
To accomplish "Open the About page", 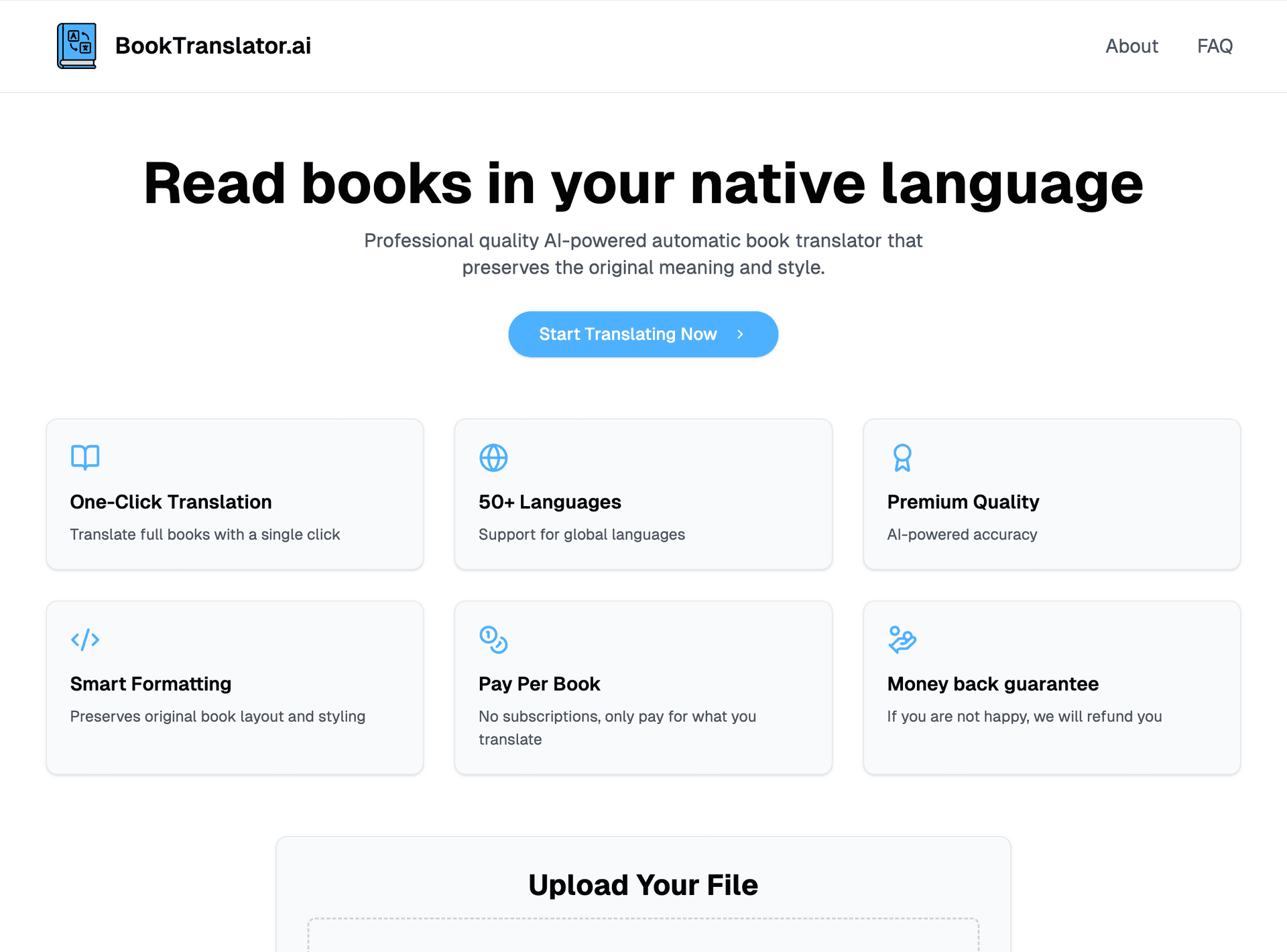I will pos(1131,46).
